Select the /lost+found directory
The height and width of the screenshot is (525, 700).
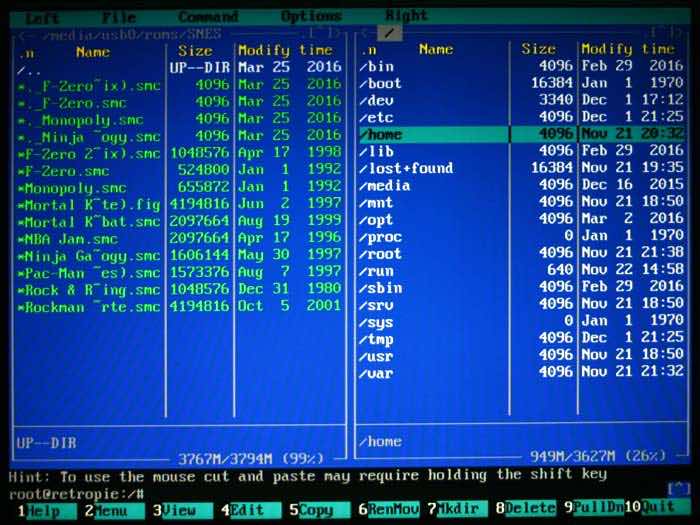point(521,168)
